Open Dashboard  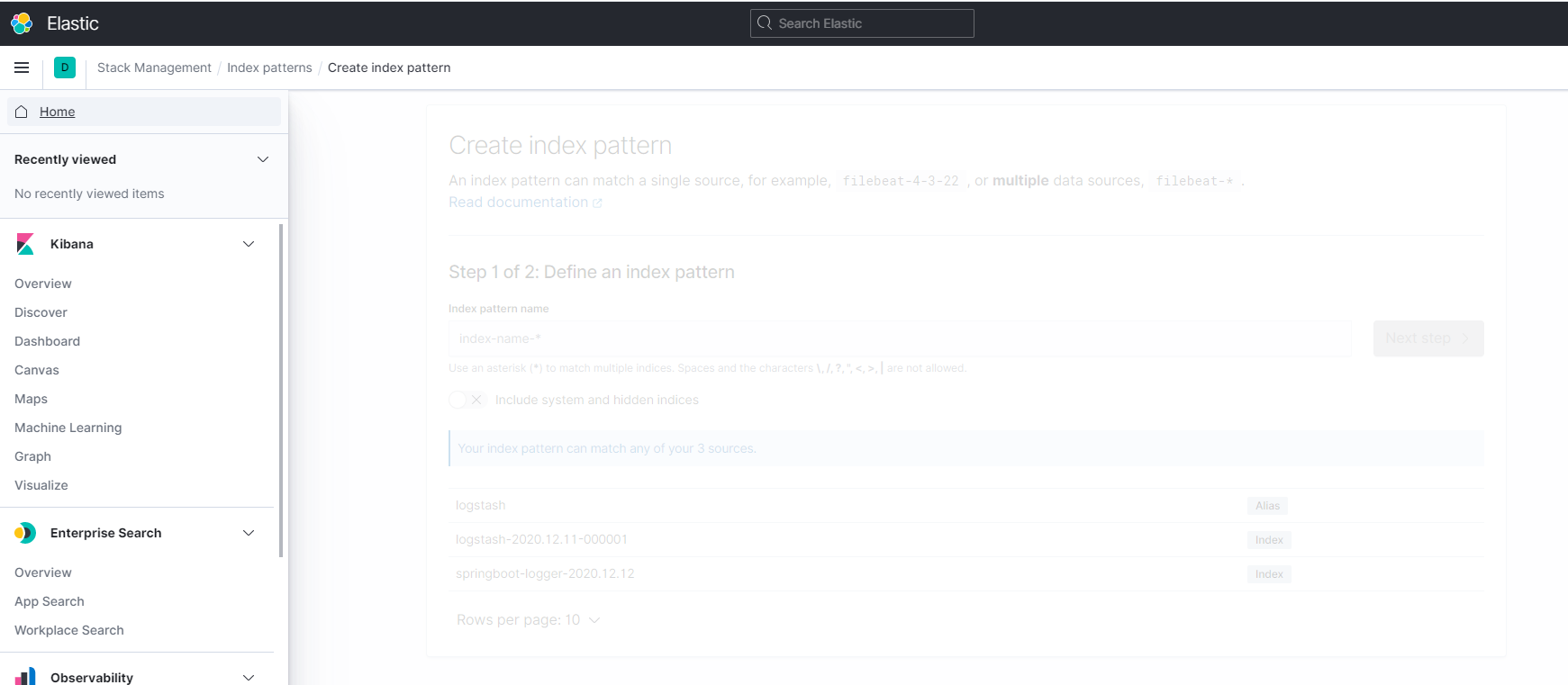pyautogui.click(x=47, y=341)
